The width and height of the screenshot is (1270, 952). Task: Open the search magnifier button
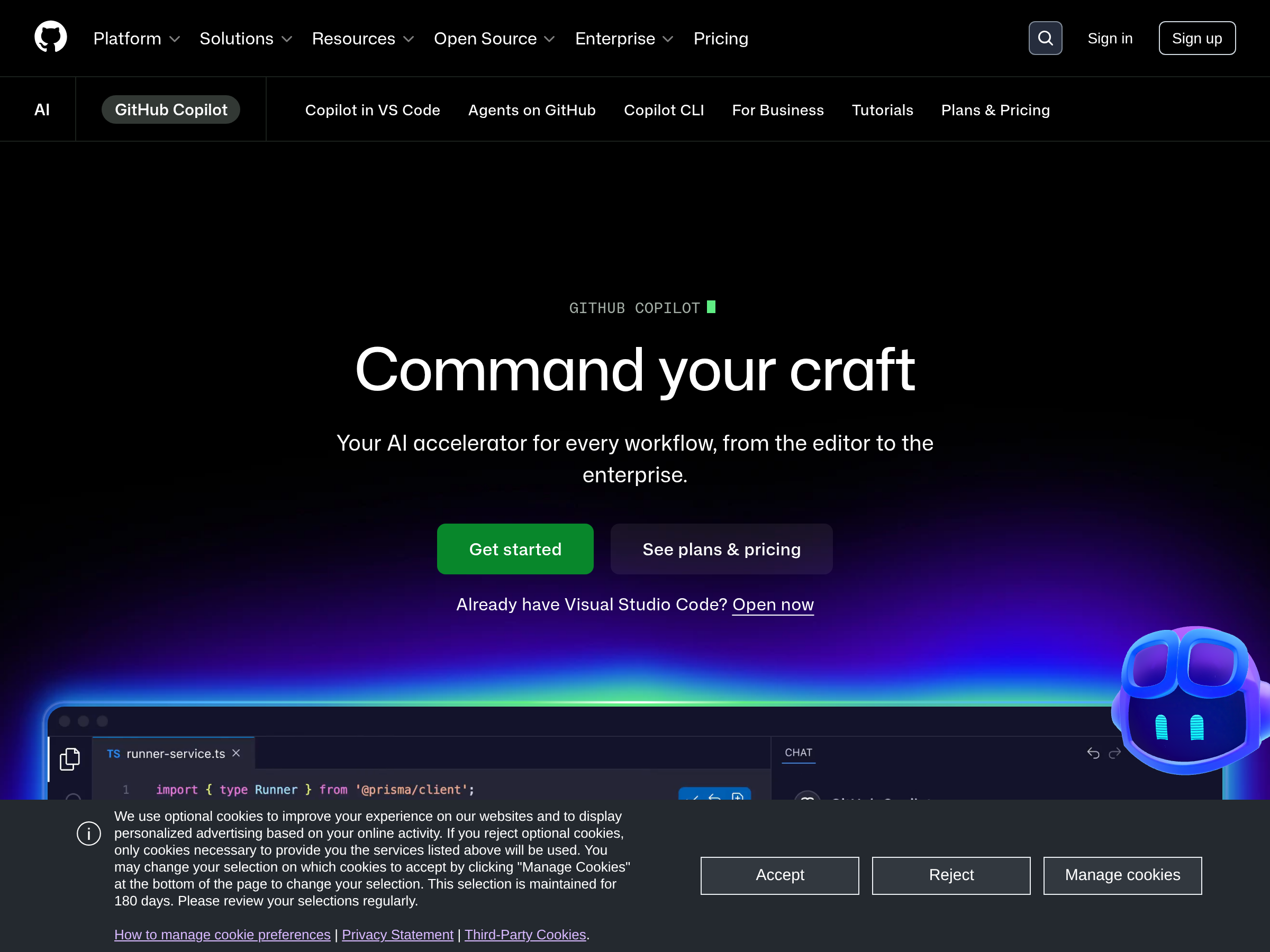1045,39
